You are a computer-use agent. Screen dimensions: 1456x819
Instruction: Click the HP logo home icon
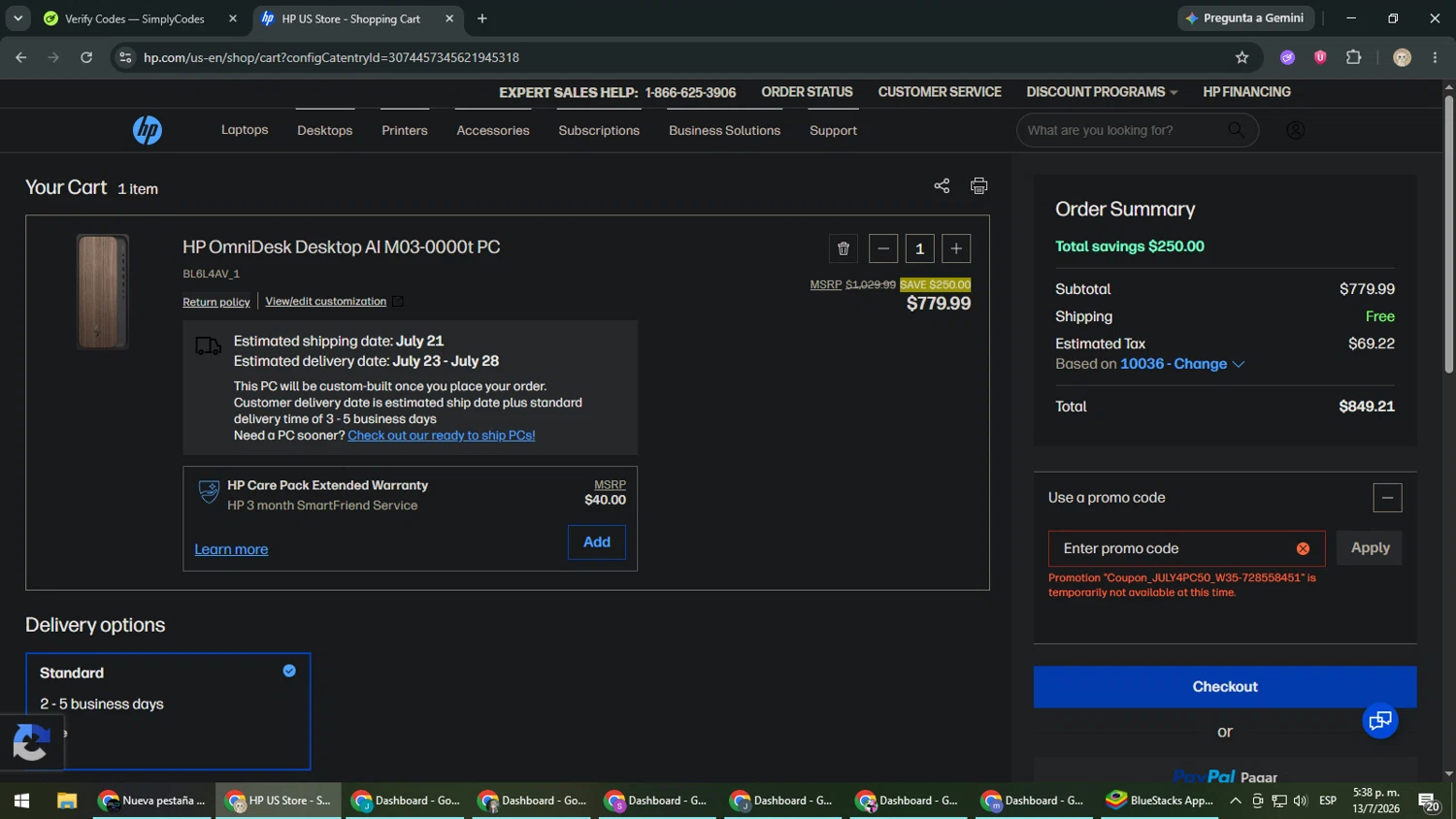148,130
